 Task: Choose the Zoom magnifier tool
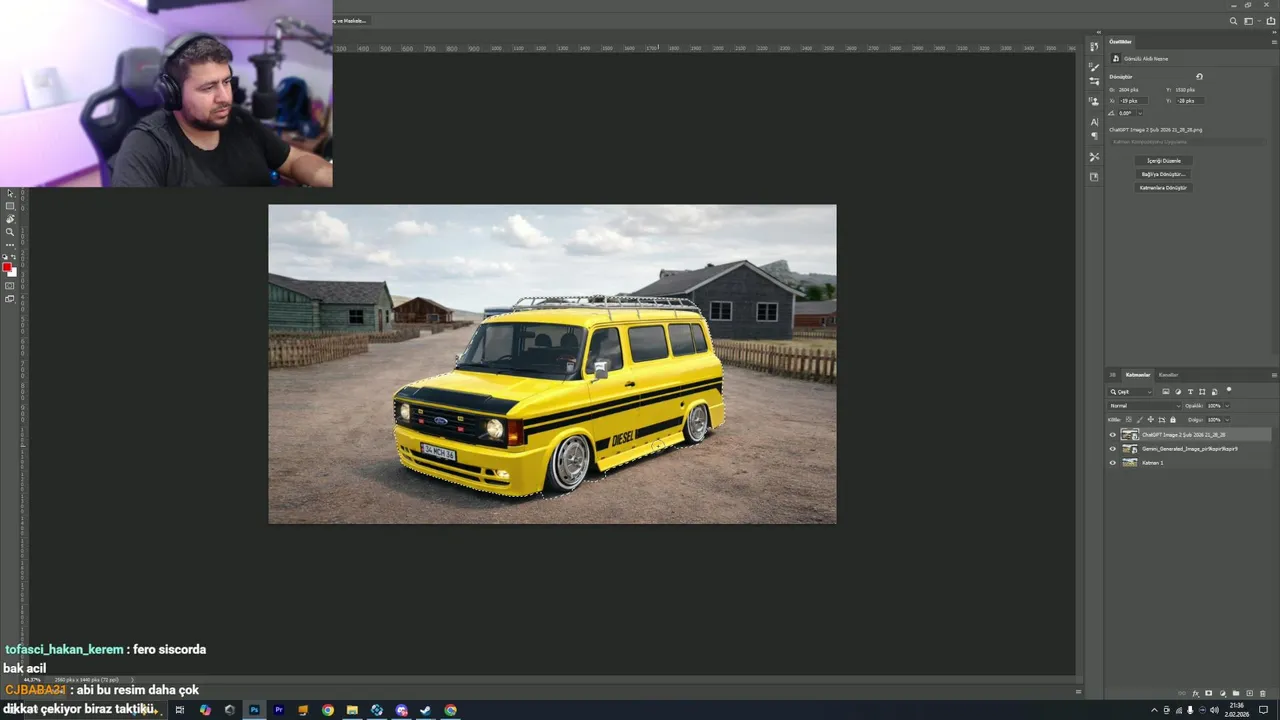(x=10, y=232)
